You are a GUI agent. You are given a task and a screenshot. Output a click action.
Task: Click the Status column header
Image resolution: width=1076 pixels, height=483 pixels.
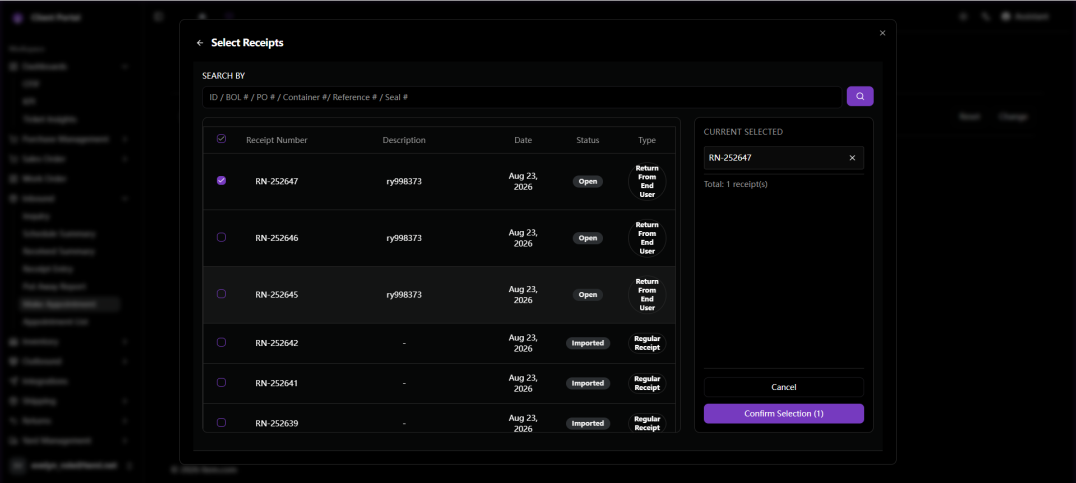(x=587, y=140)
